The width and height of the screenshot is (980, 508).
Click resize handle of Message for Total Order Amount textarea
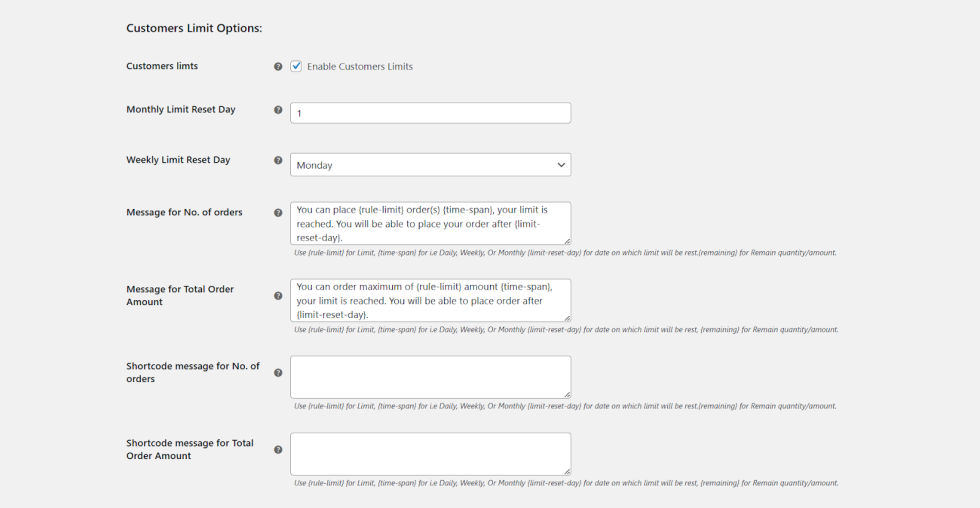point(567,318)
